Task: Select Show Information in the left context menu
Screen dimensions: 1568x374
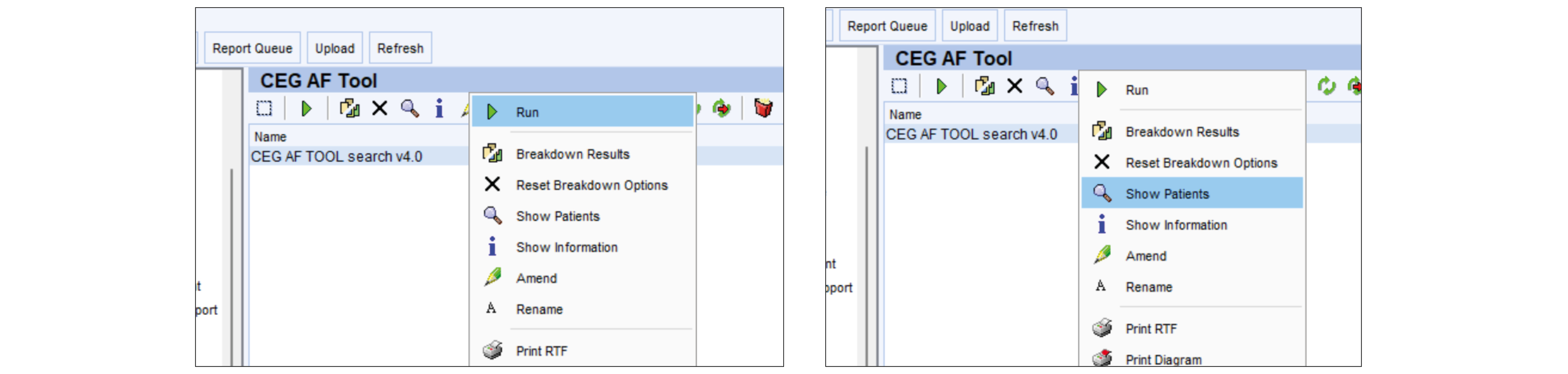Action: coord(566,247)
